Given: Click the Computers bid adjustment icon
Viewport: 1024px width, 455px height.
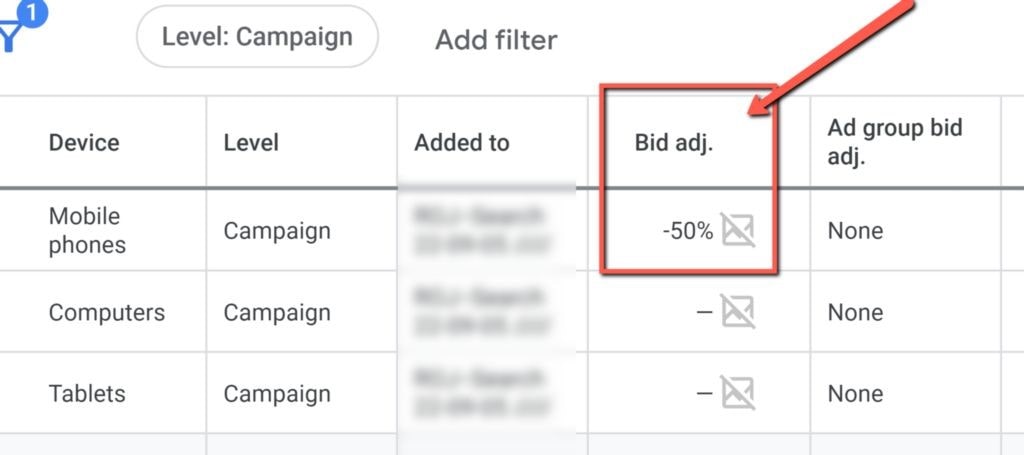Looking at the screenshot, I should coord(738,311).
